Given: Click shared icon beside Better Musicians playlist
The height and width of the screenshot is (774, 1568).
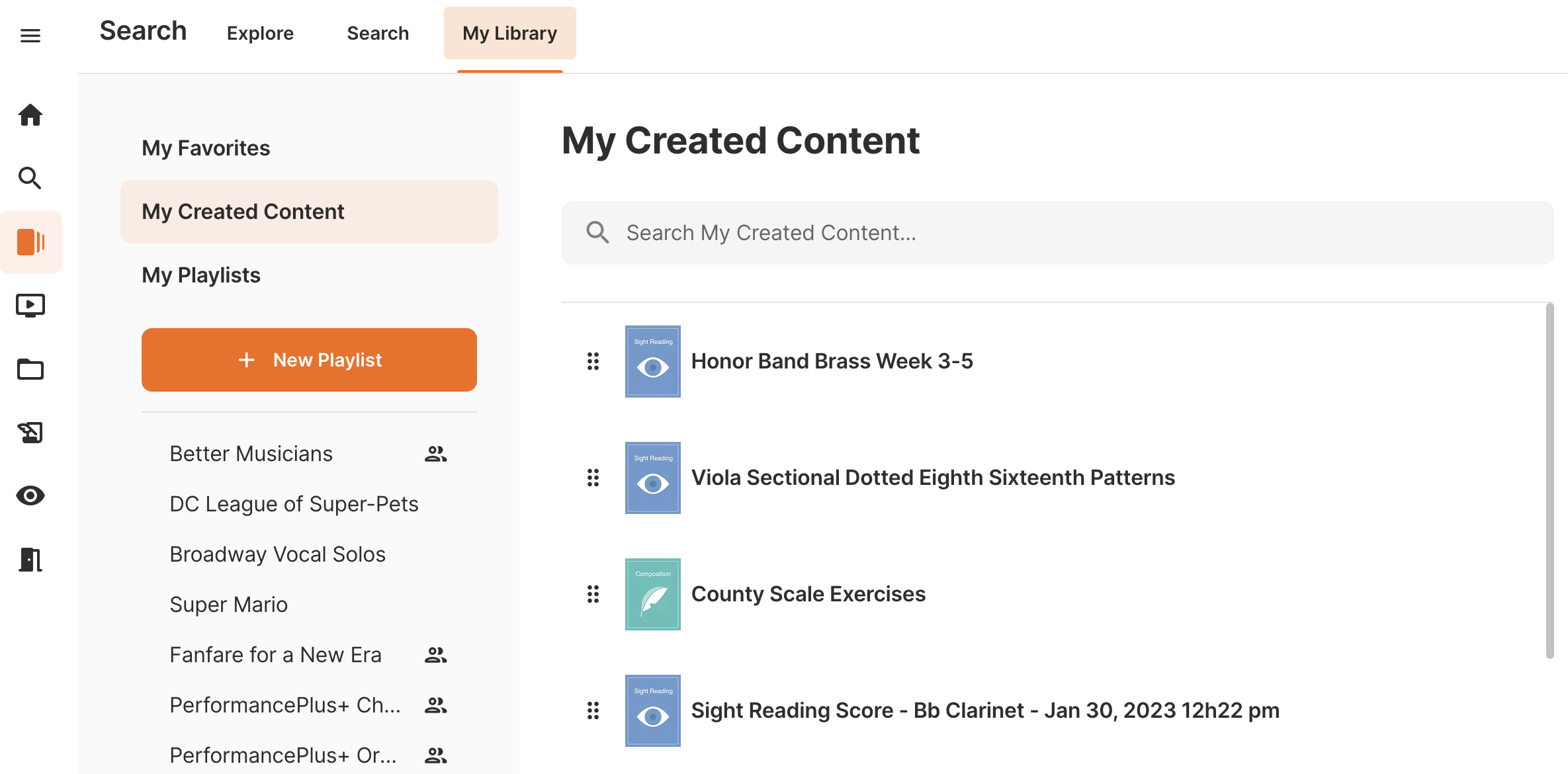Looking at the screenshot, I should point(435,454).
